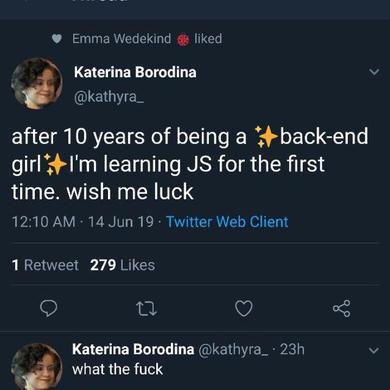Expand the reply tweet's chevron menu
The width and height of the screenshot is (390, 390).
[375, 350]
